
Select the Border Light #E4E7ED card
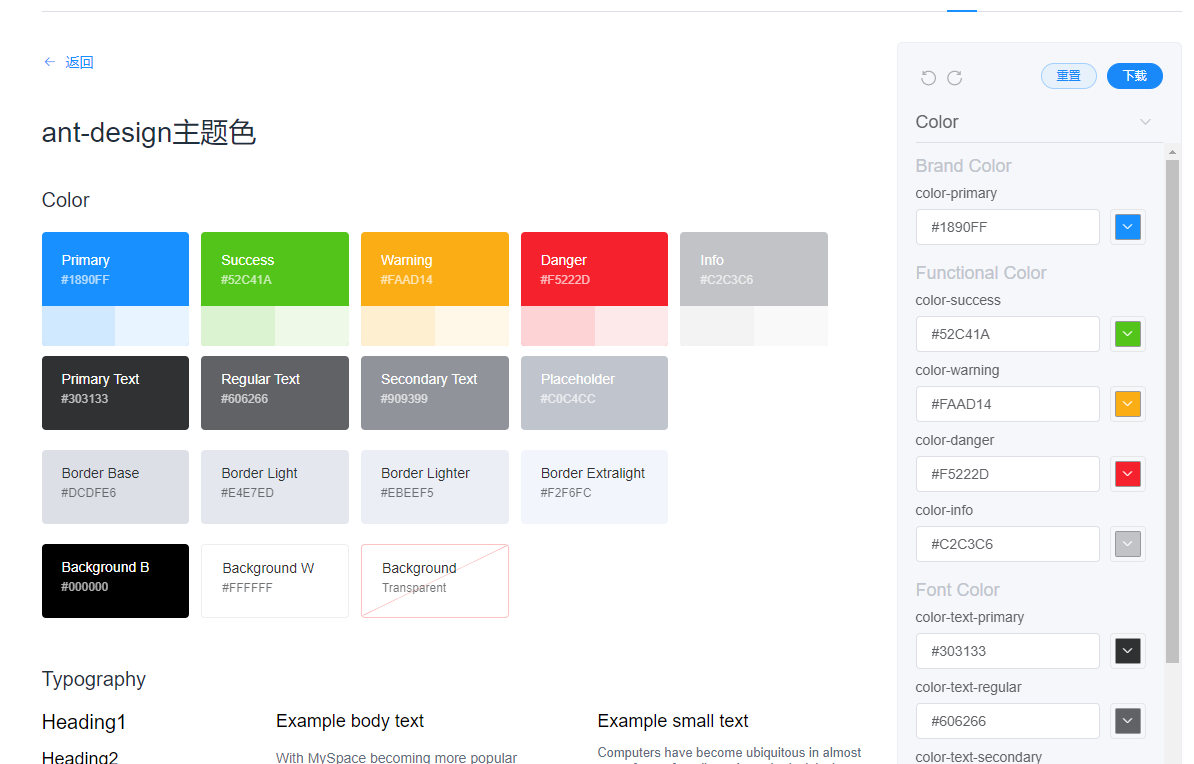(x=275, y=487)
